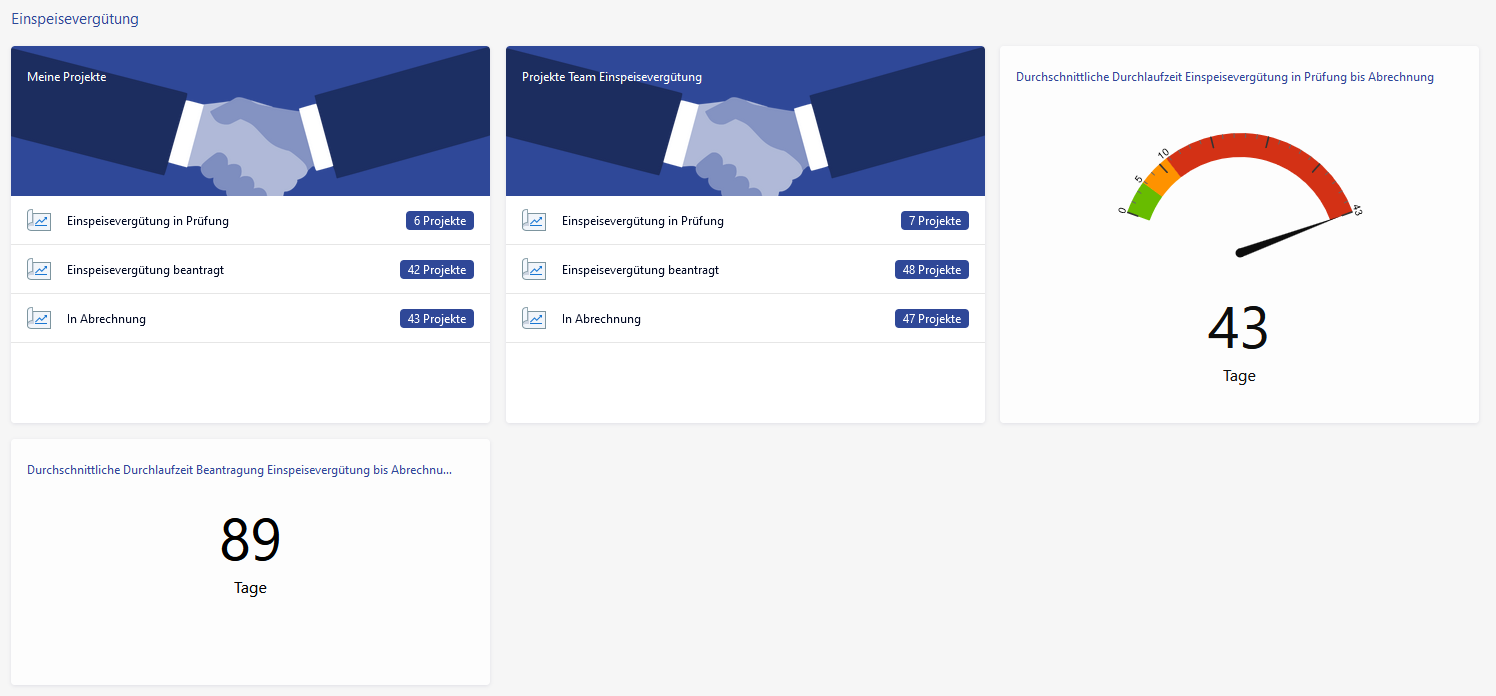Open In Abrechnung text in Team card
1496x696 pixels.
point(601,319)
